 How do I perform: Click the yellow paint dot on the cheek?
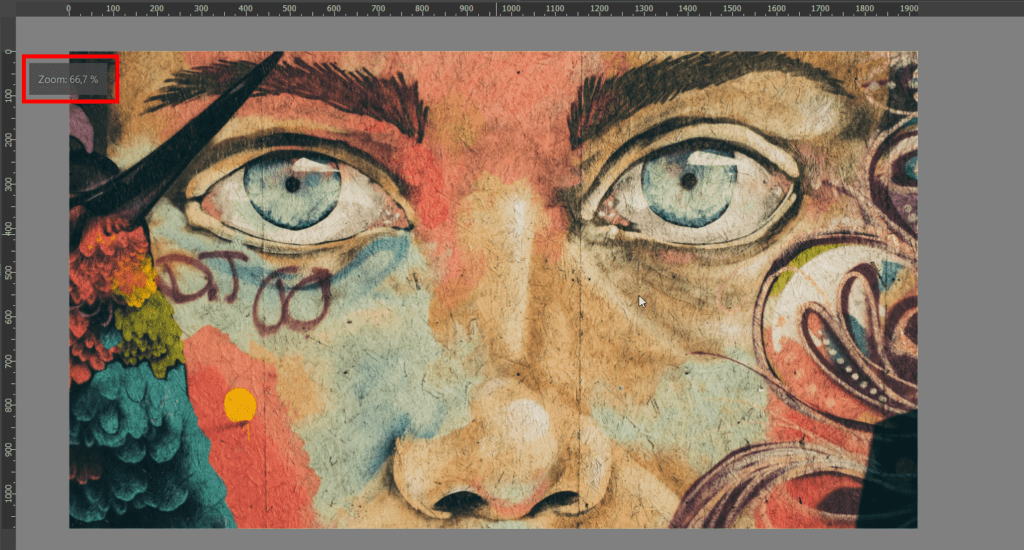coord(240,405)
